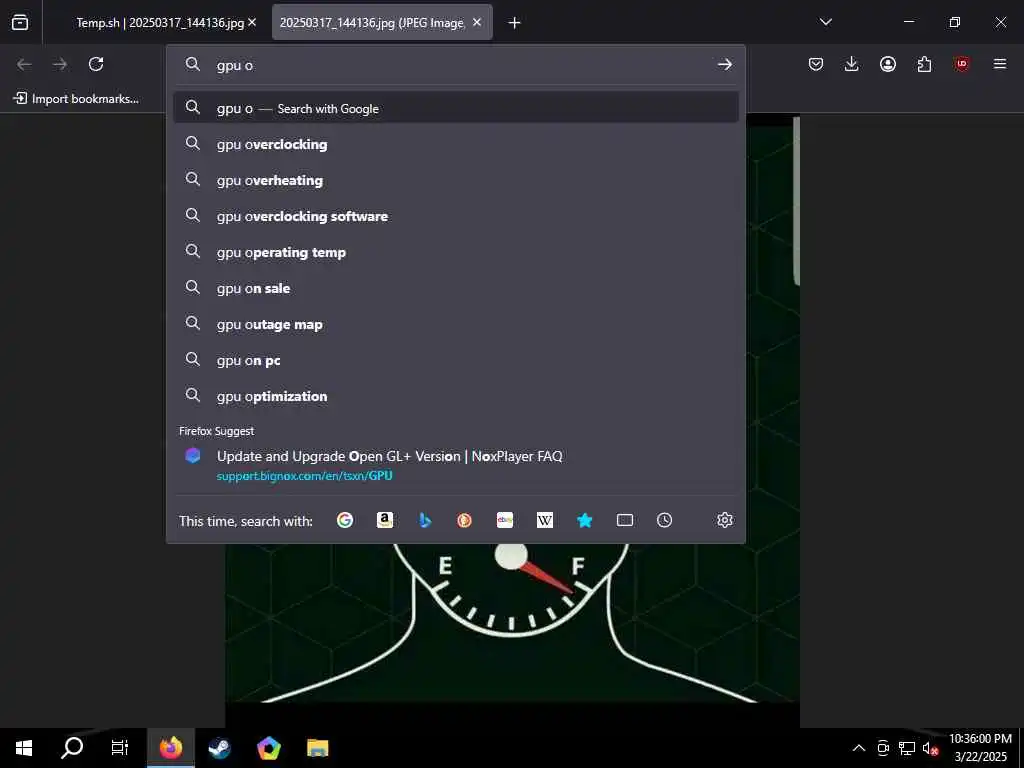Search this time with DuckDuckGo icon
Image resolution: width=1024 pixels, height=768 pixels.
click(464, 520)
